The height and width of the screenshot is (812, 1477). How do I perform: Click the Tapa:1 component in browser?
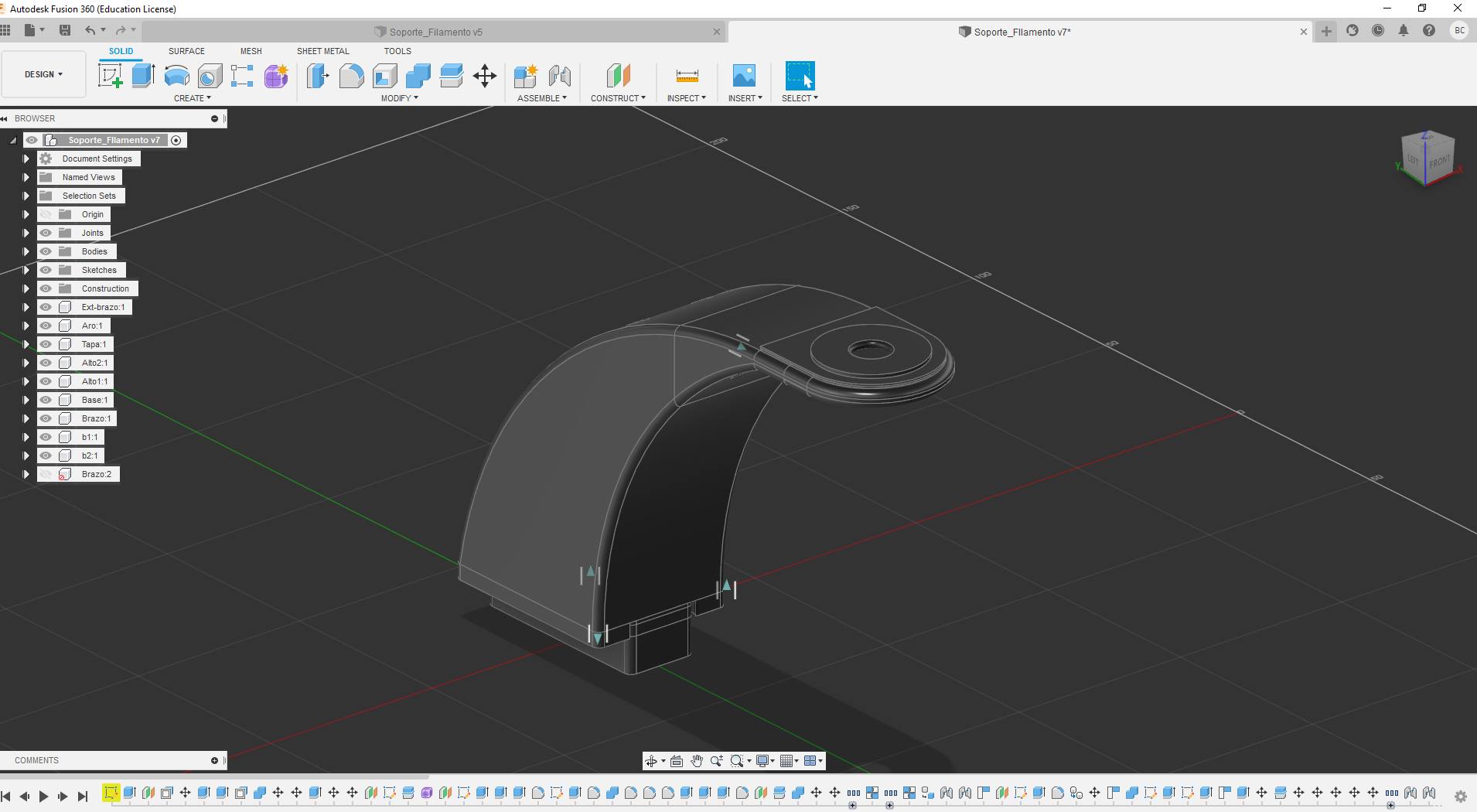click(94, 344)
